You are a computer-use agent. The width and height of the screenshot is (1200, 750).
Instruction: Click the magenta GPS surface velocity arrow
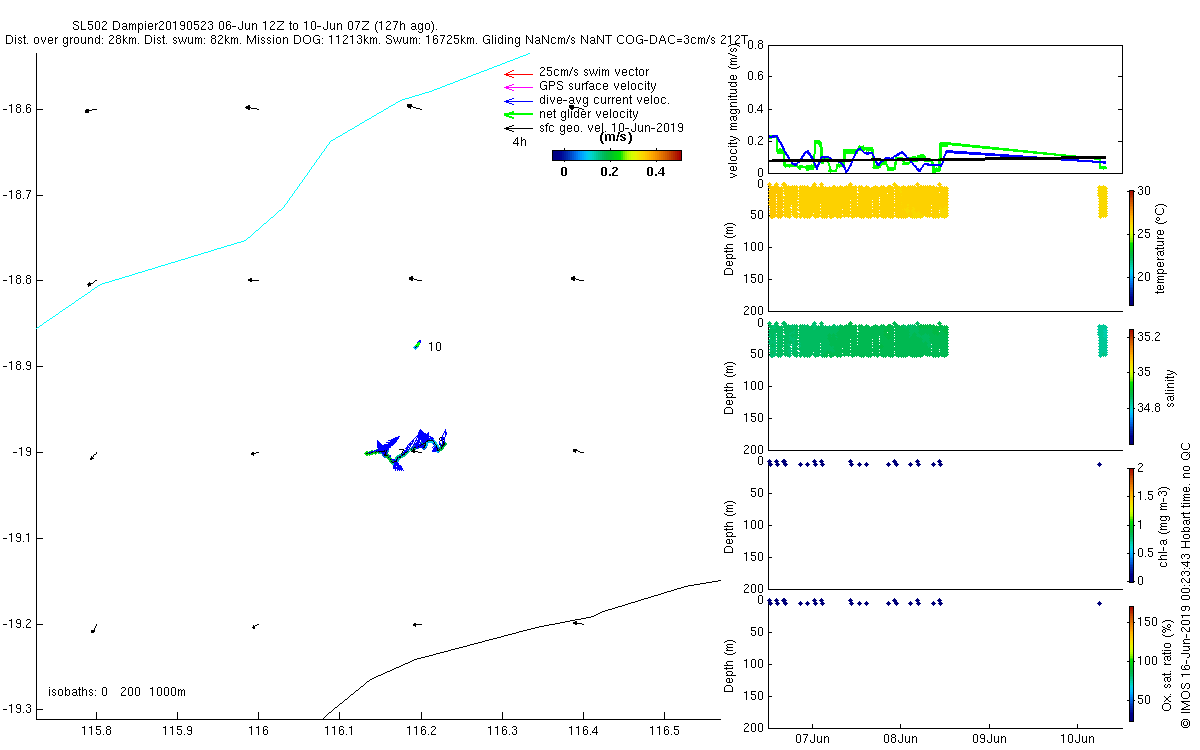click(x=516, y=87)
